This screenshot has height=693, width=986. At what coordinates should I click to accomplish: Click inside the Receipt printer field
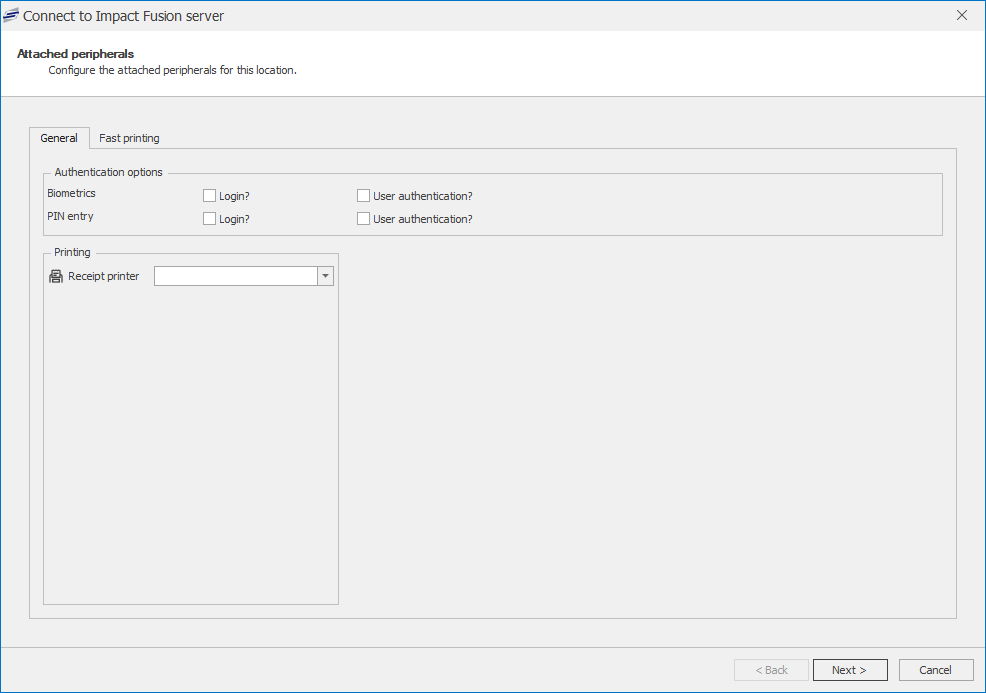[236, 276]
